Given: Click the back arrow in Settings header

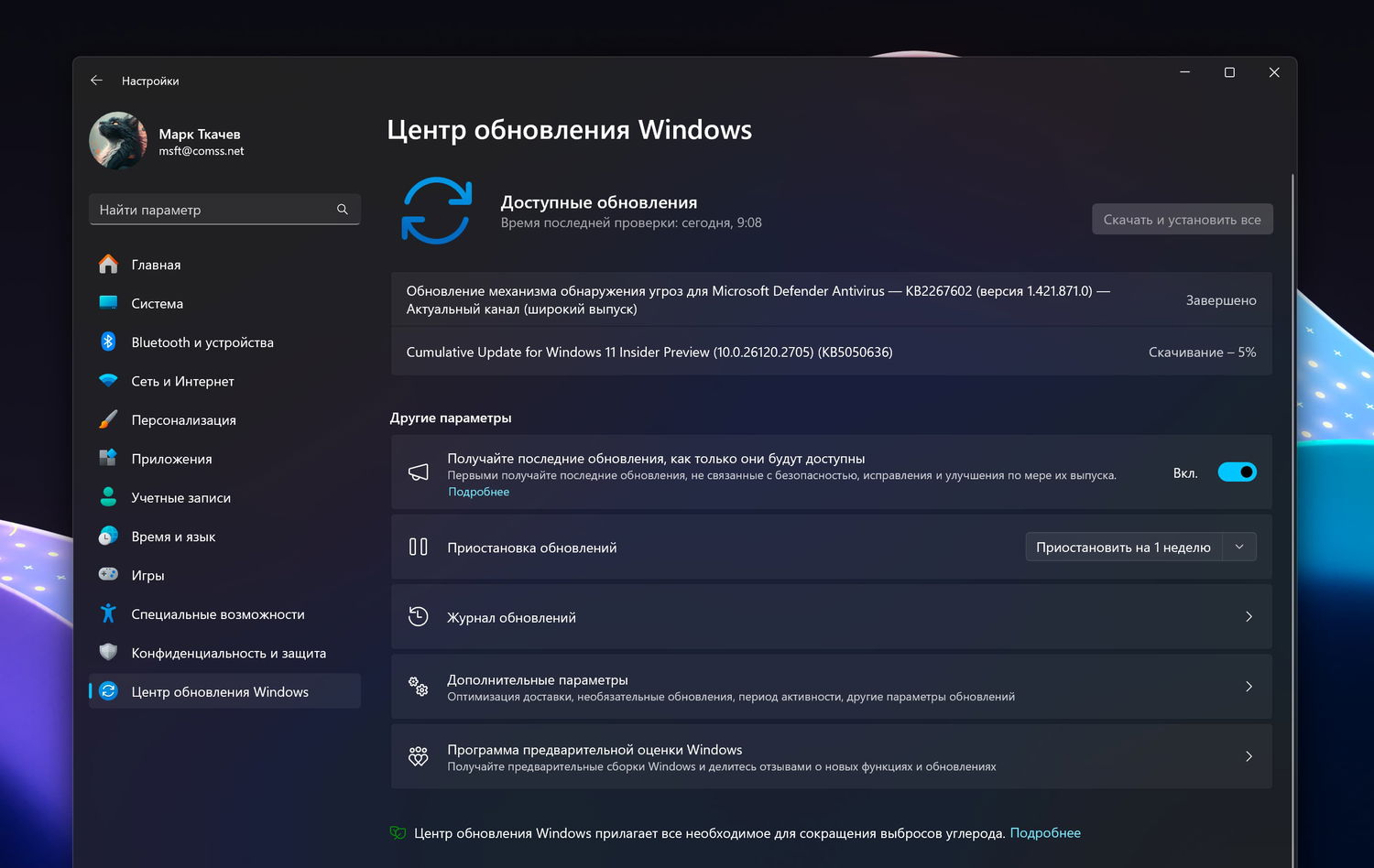Looking at the screenshot, I should click(x=96, y=81).
